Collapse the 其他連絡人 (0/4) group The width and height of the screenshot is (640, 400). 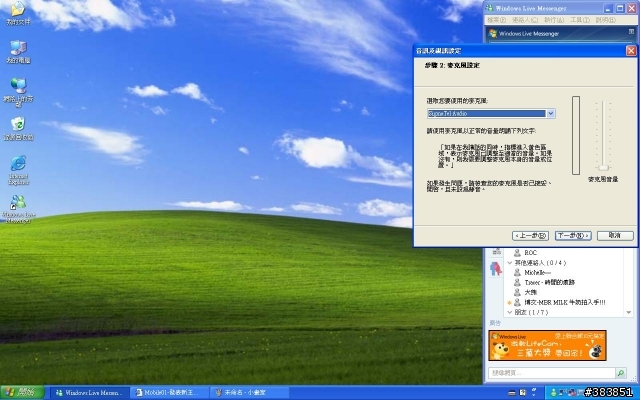click(x=509, y=263)
